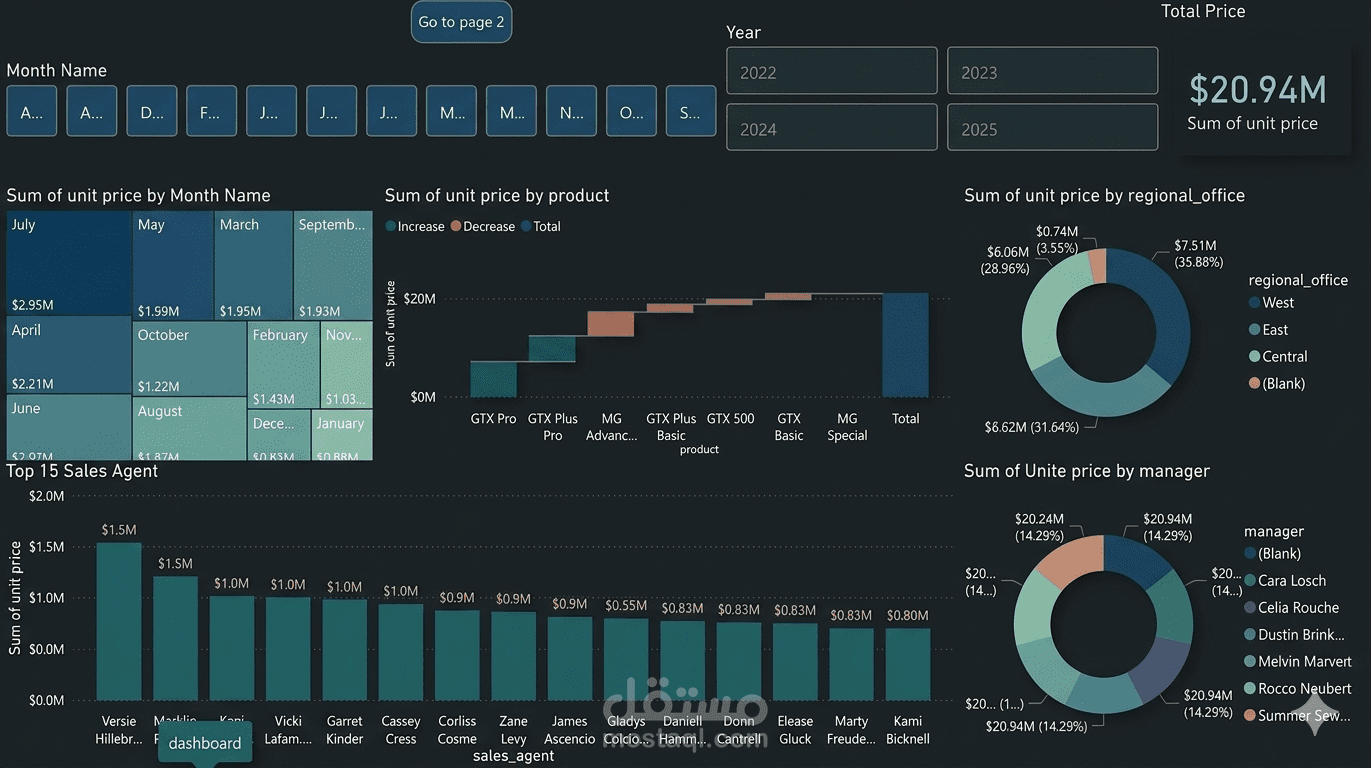The image size is (1371, 768).
Task: Filter year slicer to 2022
Action: 832,72
